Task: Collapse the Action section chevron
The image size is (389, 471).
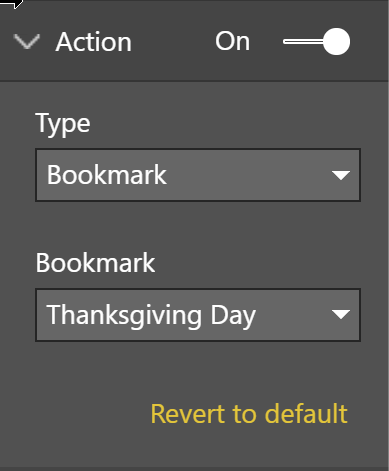Action: click(x=27, y=42)
